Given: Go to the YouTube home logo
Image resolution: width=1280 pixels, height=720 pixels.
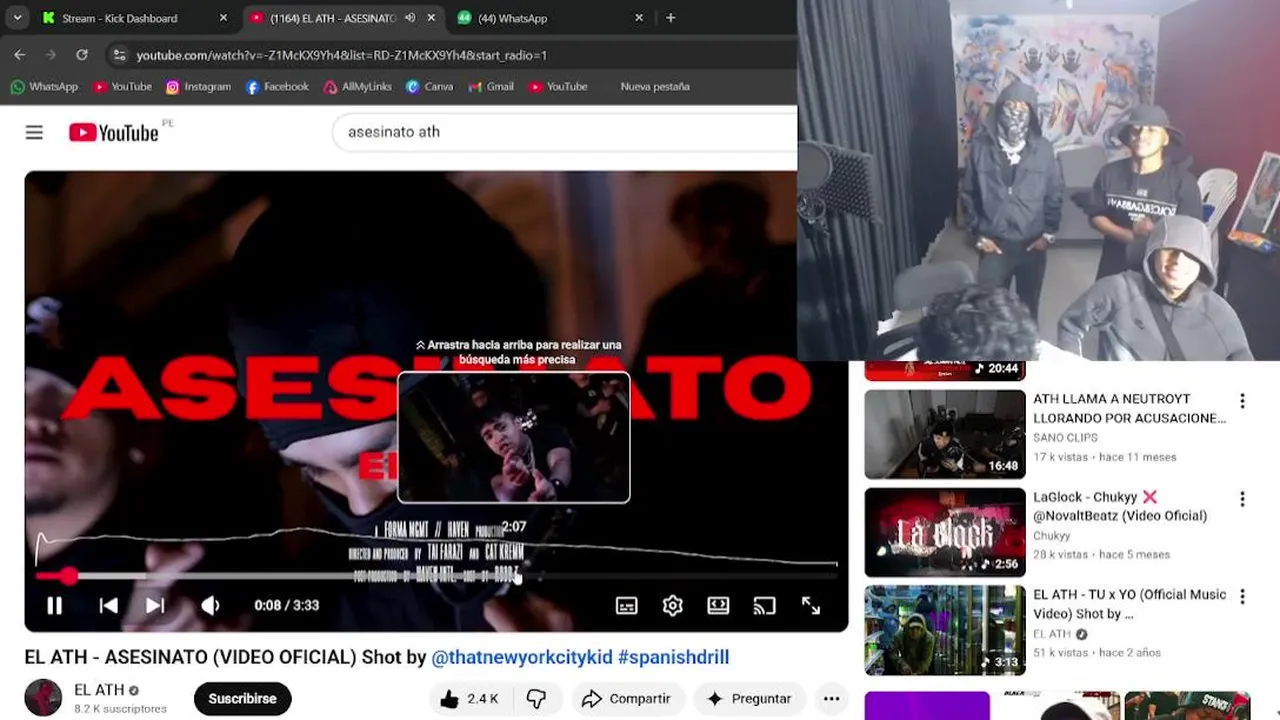Looking at the screenshot, I should coord(114,132).
